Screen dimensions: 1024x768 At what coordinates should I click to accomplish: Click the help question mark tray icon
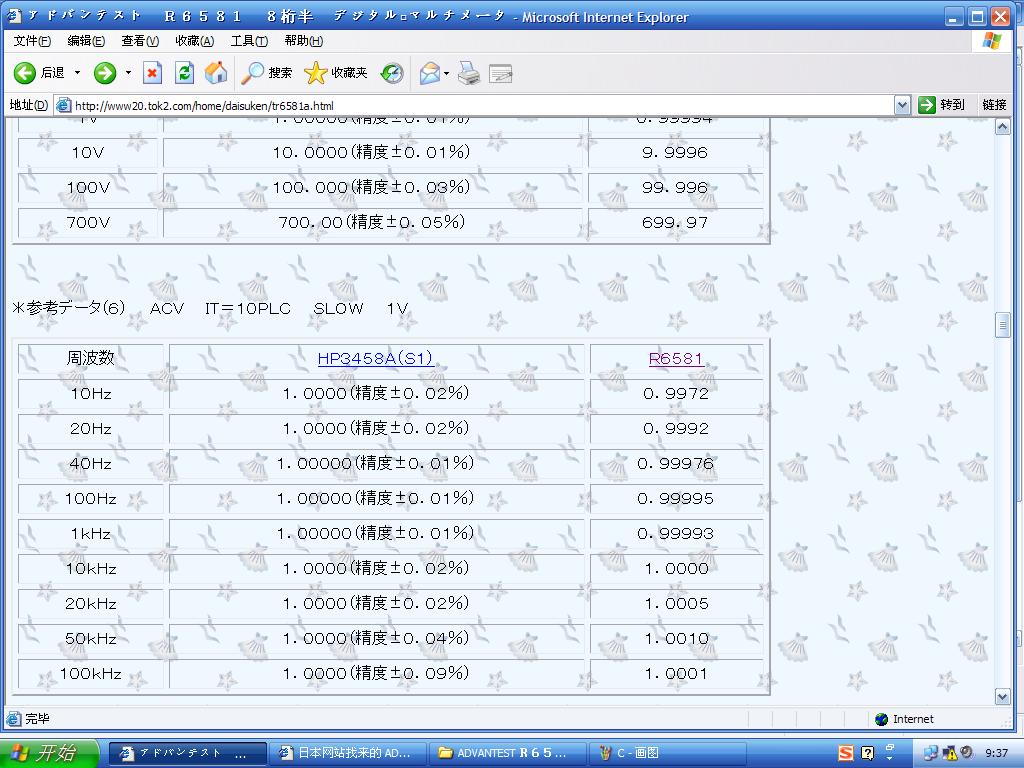pos(867,753)
